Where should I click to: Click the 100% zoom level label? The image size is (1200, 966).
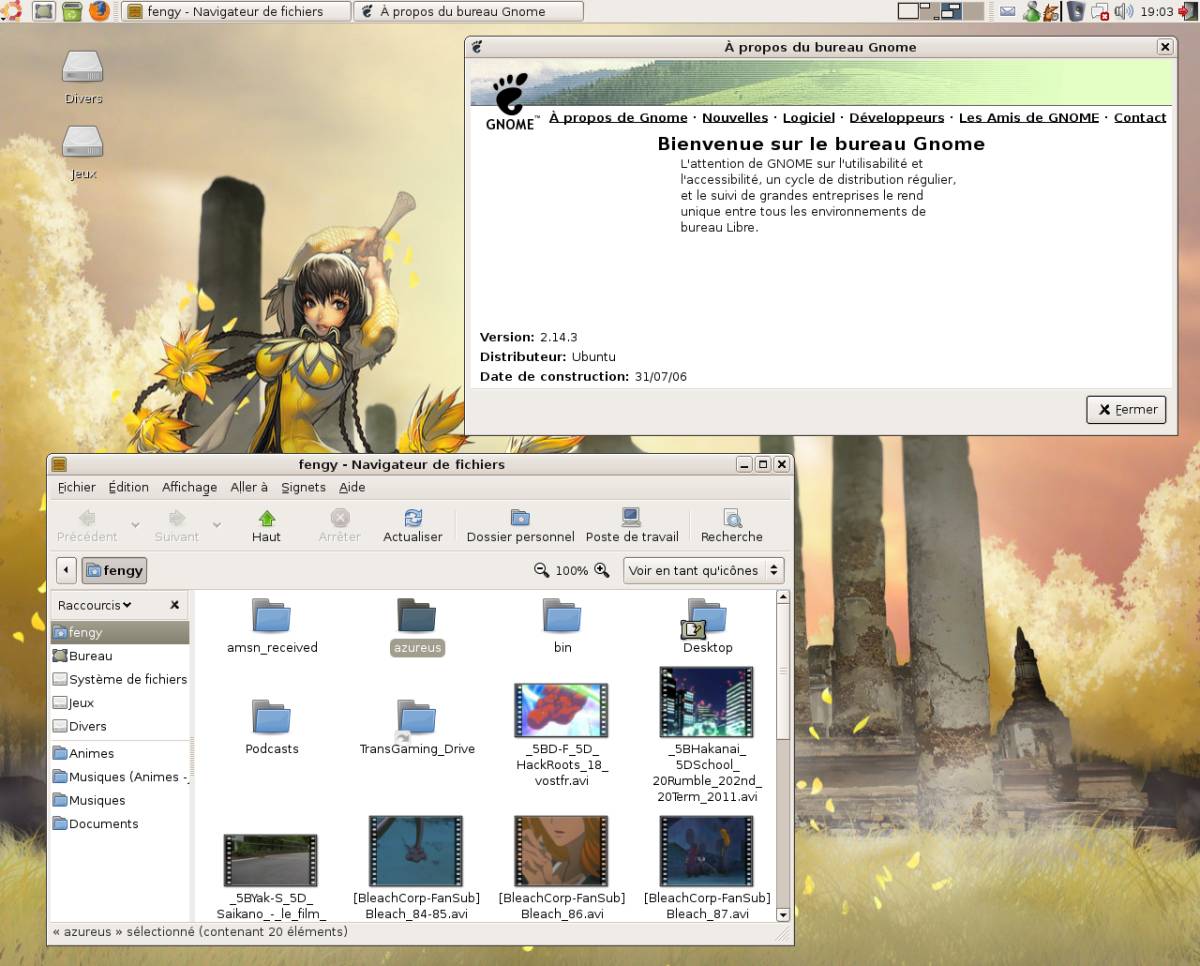[x=572, y=571]
